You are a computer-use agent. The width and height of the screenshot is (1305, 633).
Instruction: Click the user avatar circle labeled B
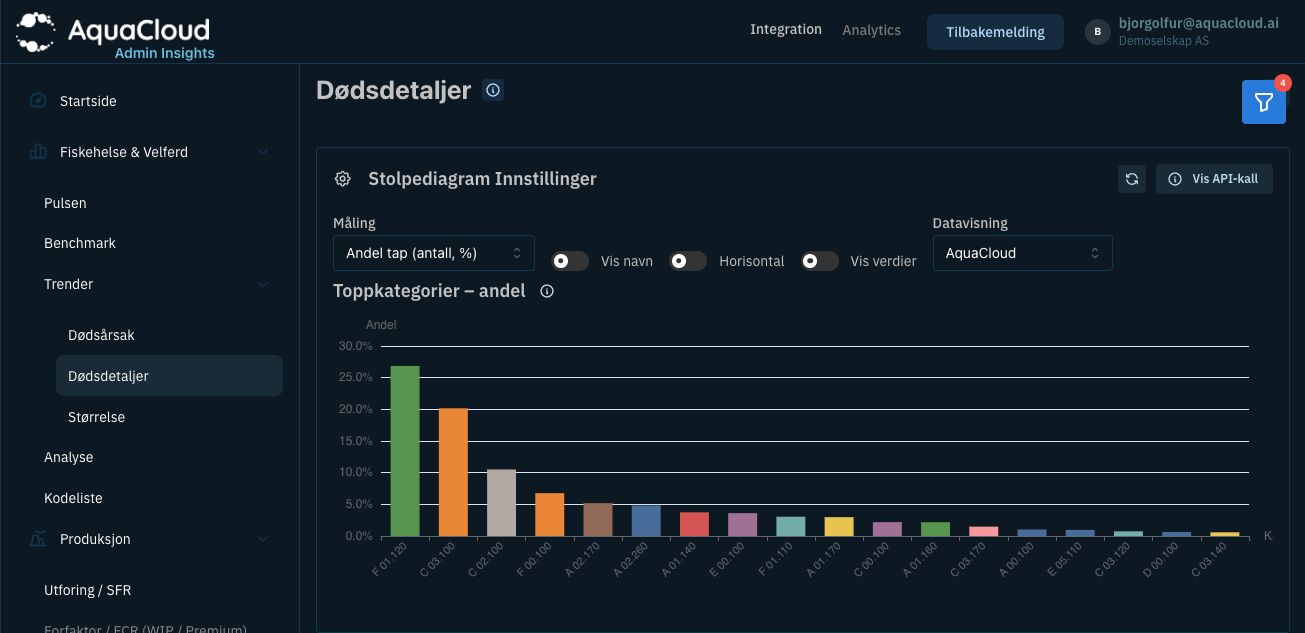(x=1097, y=32)
